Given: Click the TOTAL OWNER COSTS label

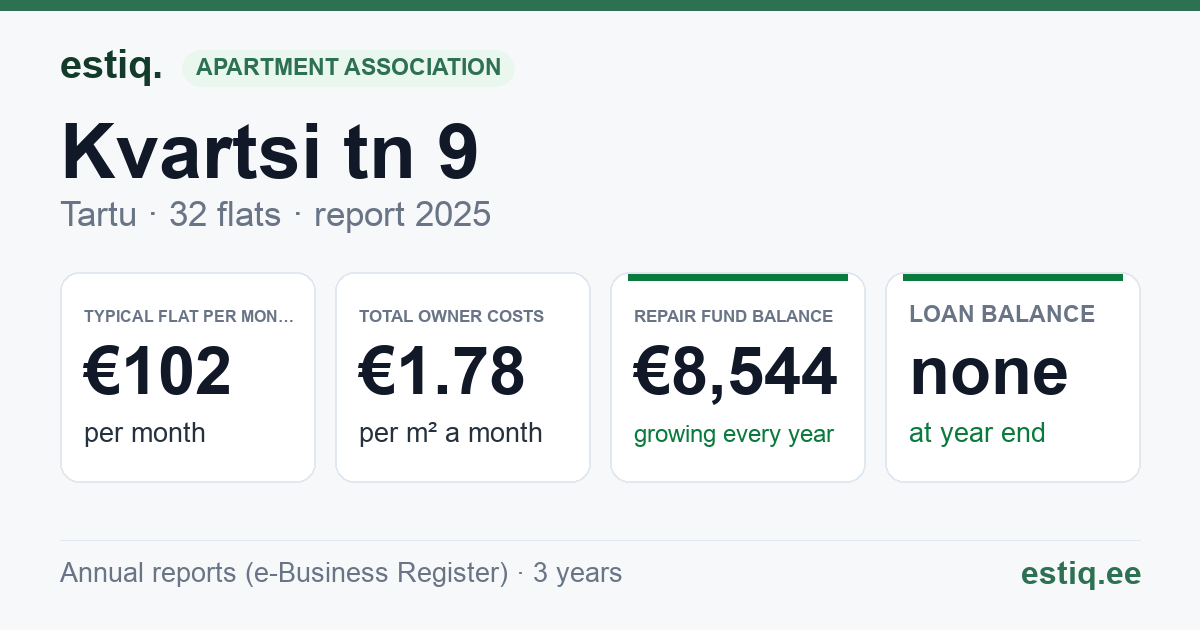Looking at the screenshot, I should pos(452,316).
